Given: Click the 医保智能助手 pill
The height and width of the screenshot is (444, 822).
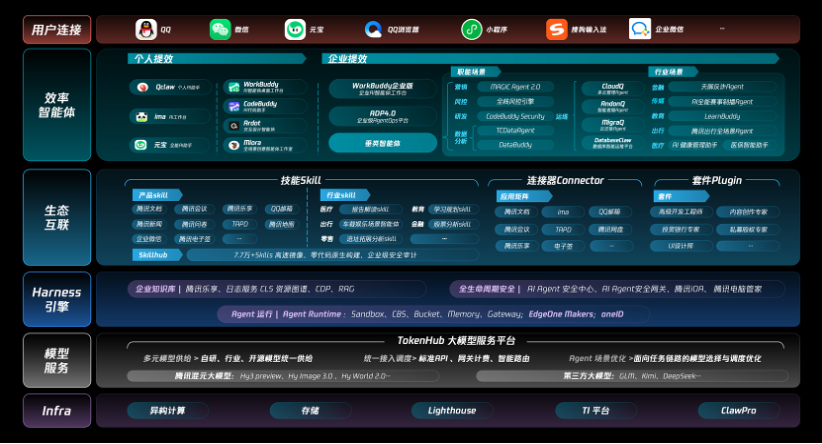Looking at the screenshot, I should (750, 145).
